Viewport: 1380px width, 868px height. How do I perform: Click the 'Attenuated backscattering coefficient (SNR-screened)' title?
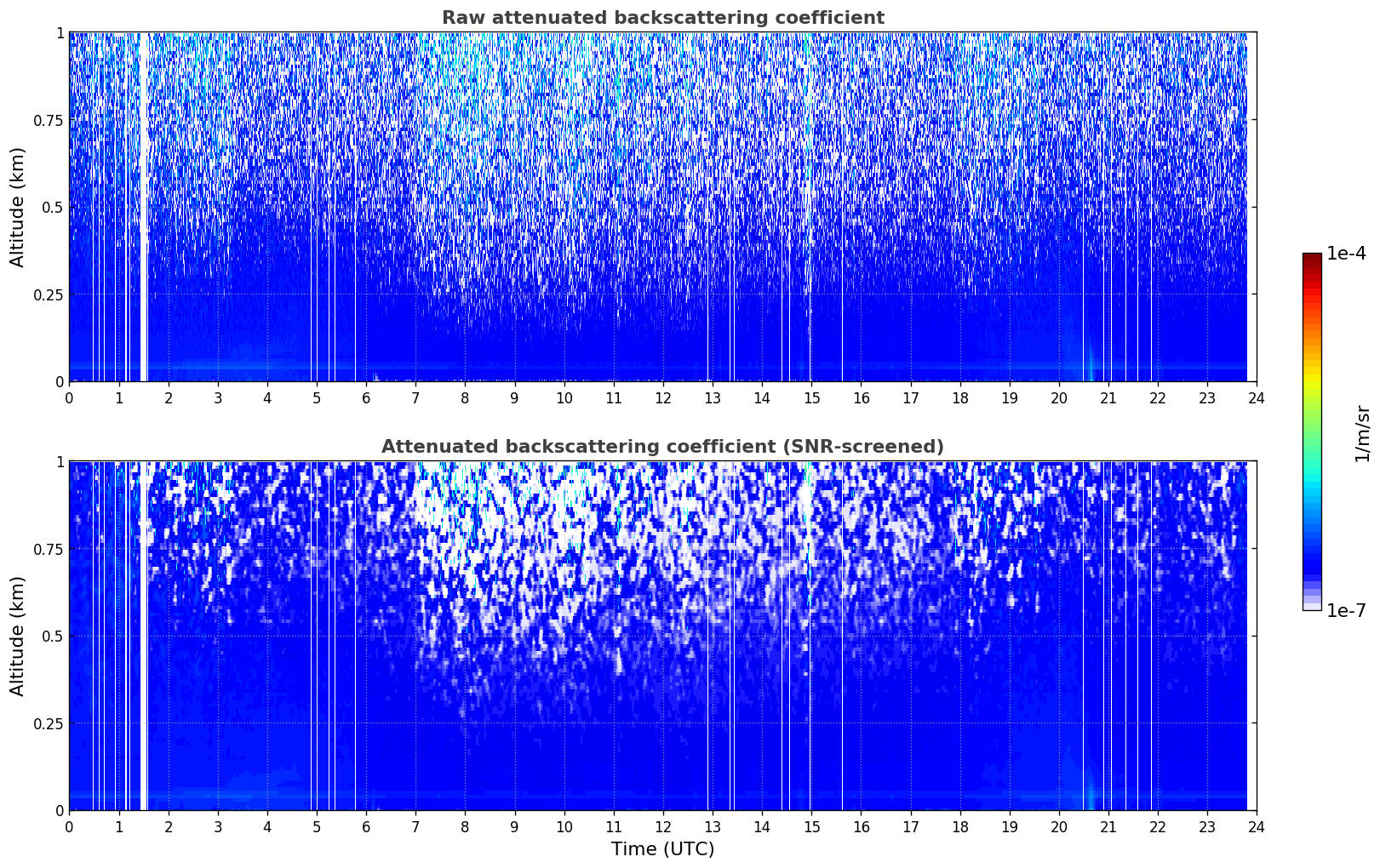click(662, 447)
